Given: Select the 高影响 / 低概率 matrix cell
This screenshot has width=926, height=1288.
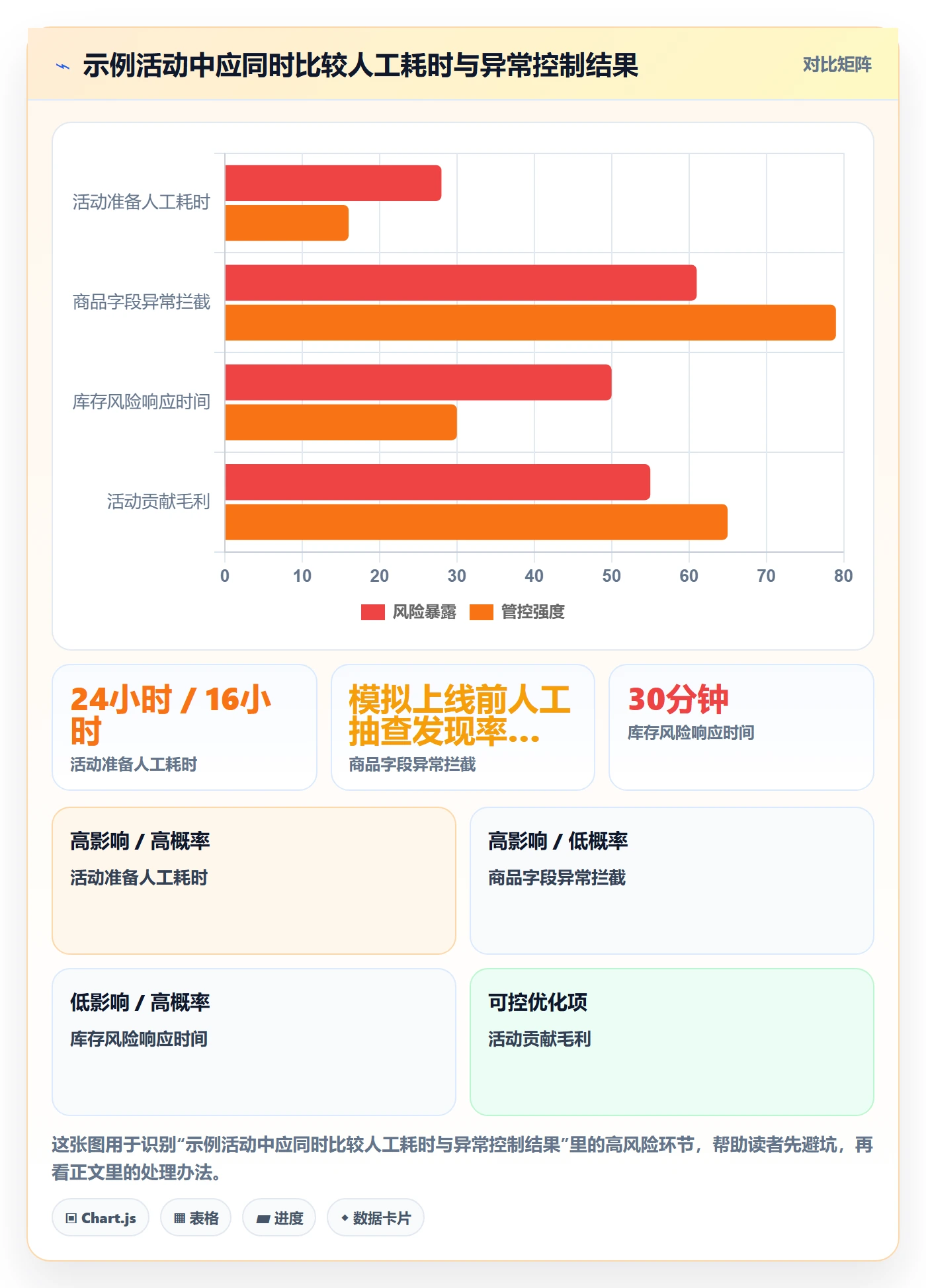Looking at the screenshot, I should coord(672,881).
